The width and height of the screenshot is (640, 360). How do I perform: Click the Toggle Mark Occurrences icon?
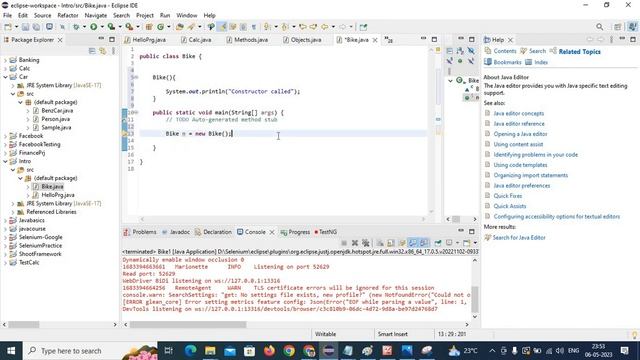coord(222,27)
